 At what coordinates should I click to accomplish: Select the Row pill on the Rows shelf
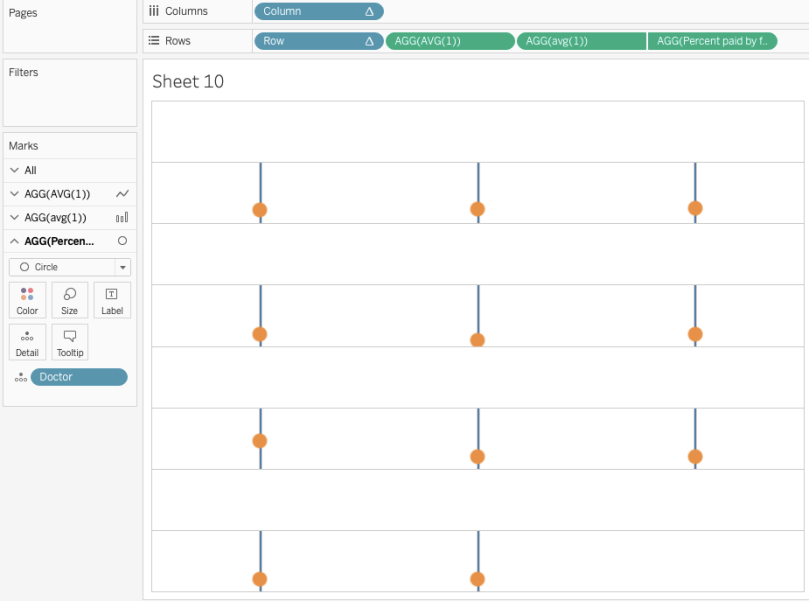[318, 41]
